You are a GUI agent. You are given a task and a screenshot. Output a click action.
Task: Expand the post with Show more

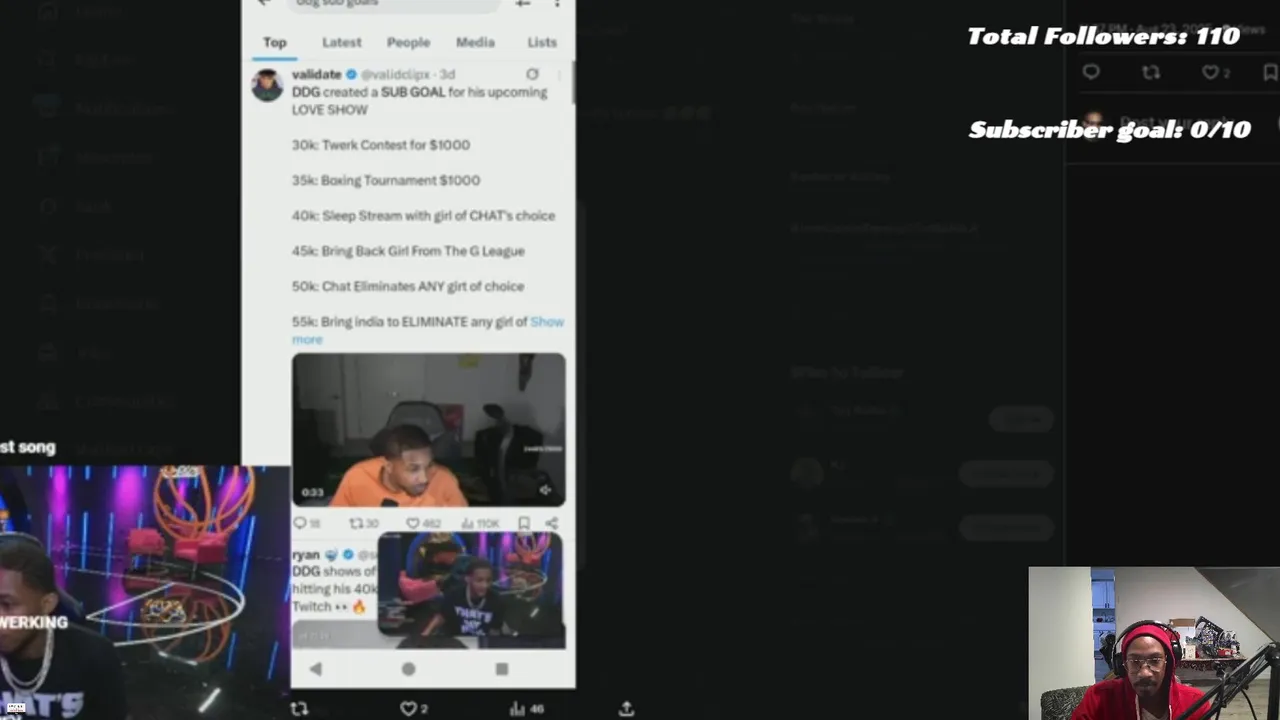point(426,330)
